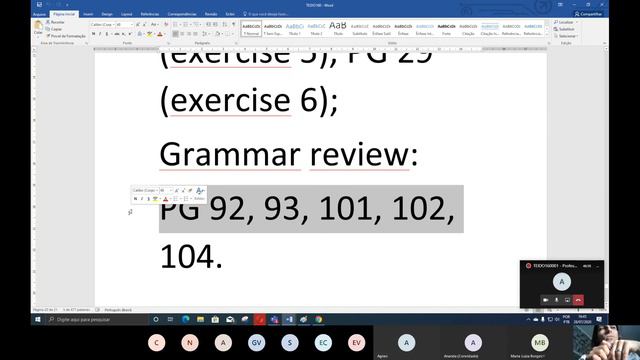Click the ribbon font color red A button

(x=160, y=34)
